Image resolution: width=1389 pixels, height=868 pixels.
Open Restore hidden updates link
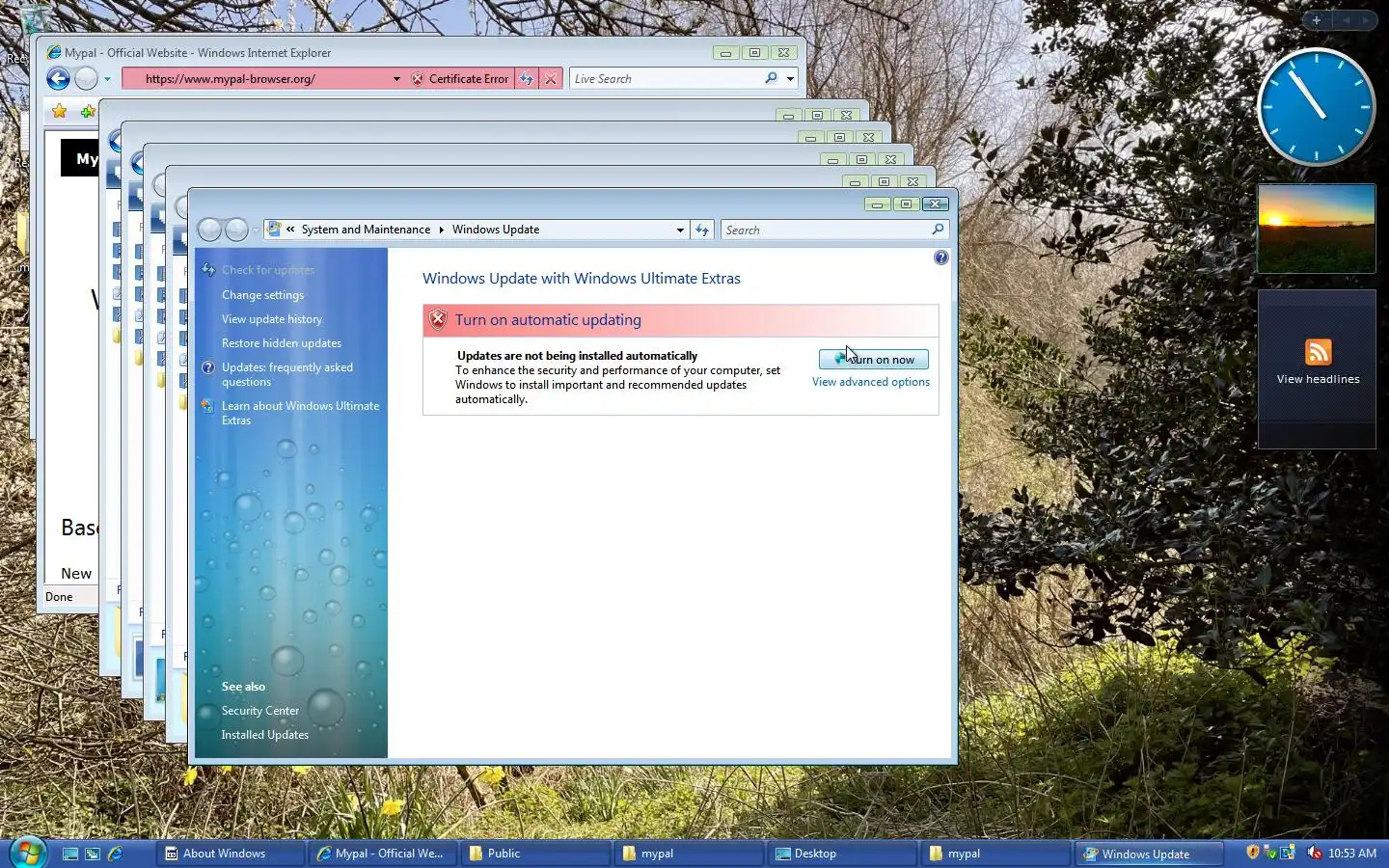pyautogui.click(x=282, y=343)
